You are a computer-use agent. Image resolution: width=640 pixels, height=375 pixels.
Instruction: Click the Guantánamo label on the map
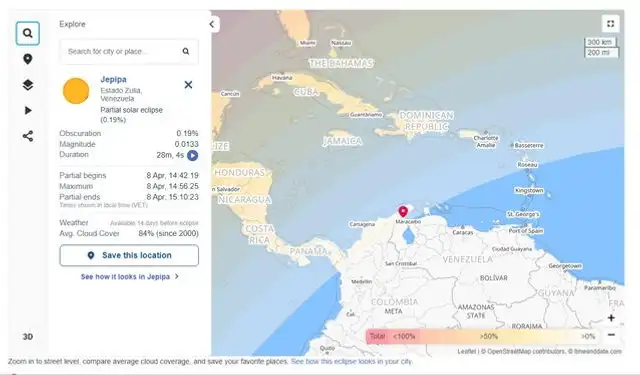point(366,115)
